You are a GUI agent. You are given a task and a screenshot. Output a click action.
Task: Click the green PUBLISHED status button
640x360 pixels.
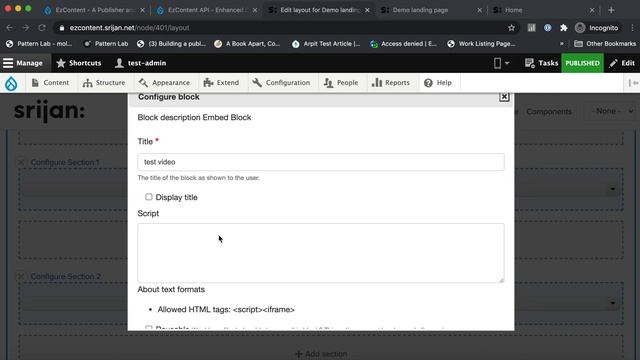[582, 63]
